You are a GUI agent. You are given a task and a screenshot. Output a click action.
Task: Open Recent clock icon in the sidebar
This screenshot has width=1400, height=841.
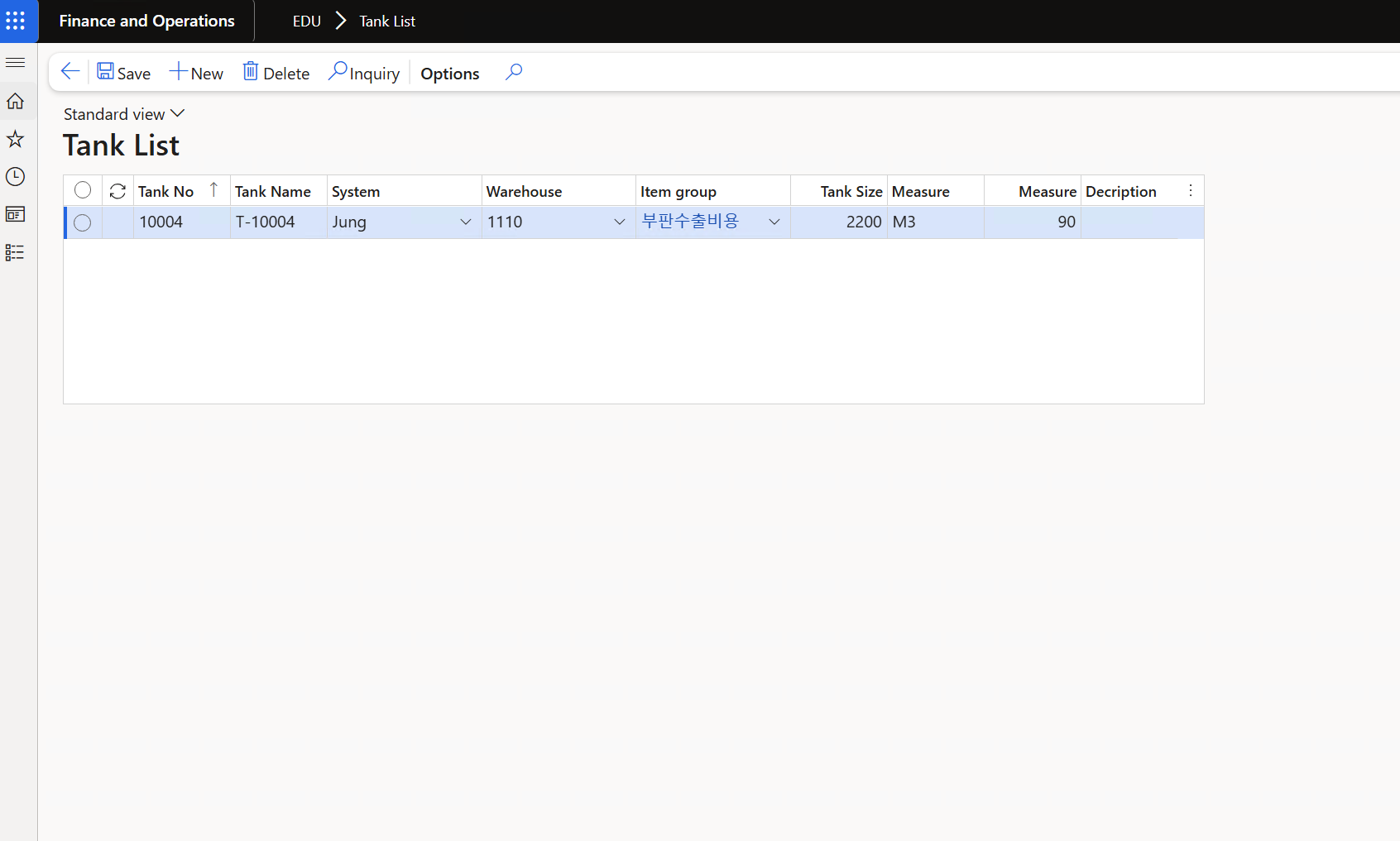(15, 177)
